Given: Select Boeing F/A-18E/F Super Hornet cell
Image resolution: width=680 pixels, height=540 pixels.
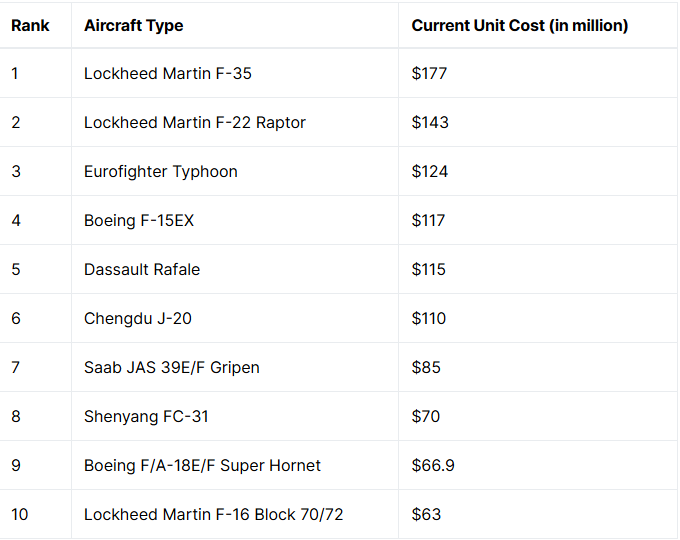Looking at the screenshot, I should pyautogui.click(x=202, y=466).
